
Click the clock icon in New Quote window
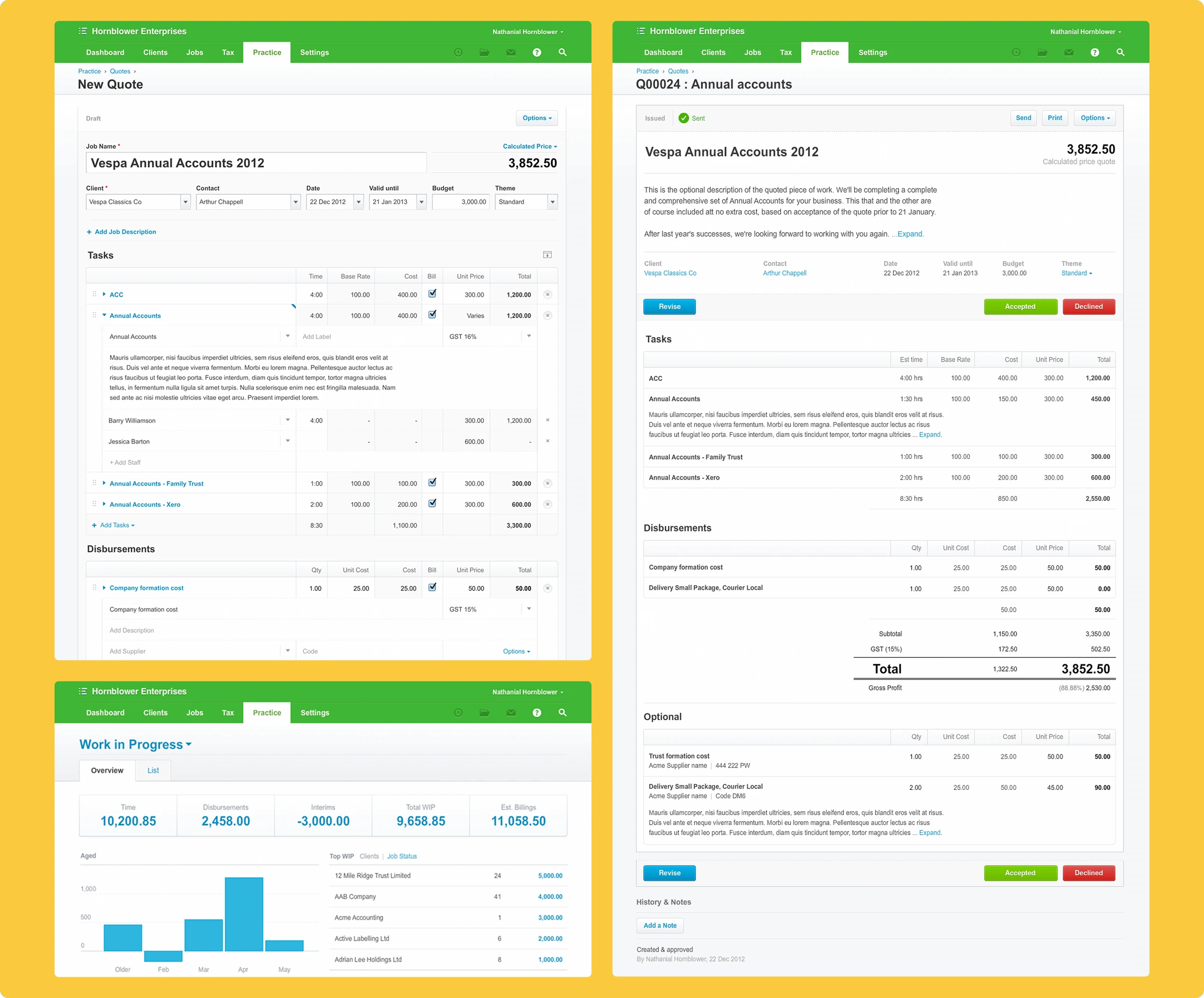(458, 53)
